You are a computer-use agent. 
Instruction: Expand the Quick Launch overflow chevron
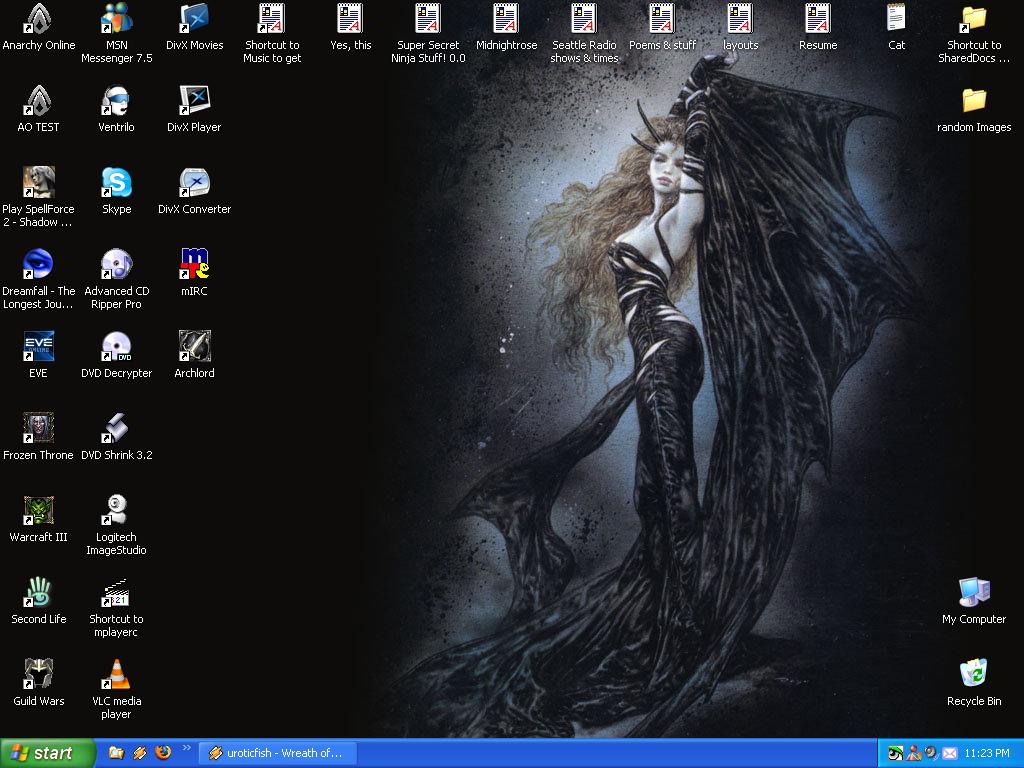point(186,748)
